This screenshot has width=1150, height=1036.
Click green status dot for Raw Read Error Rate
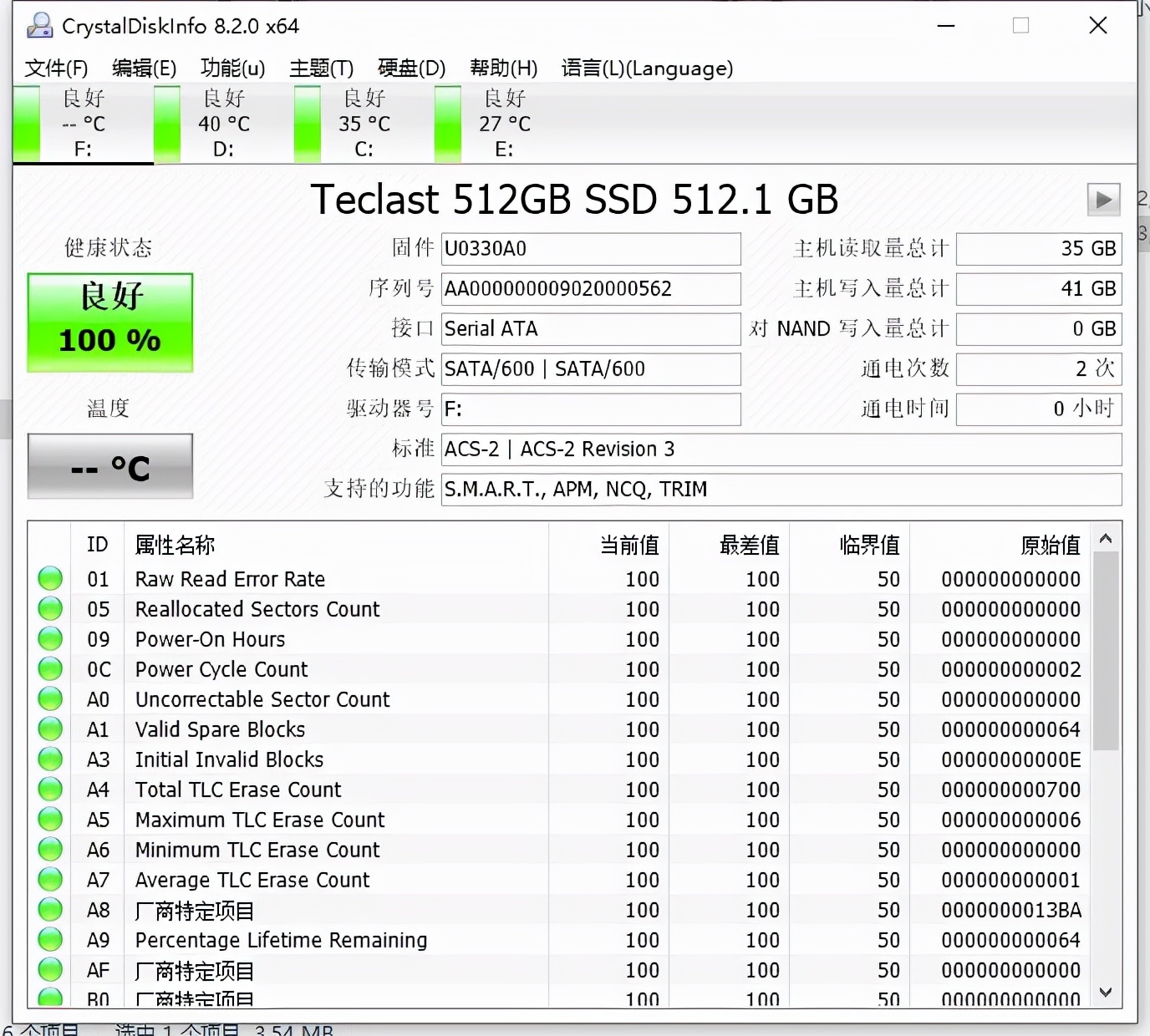(x=50, y=579)
